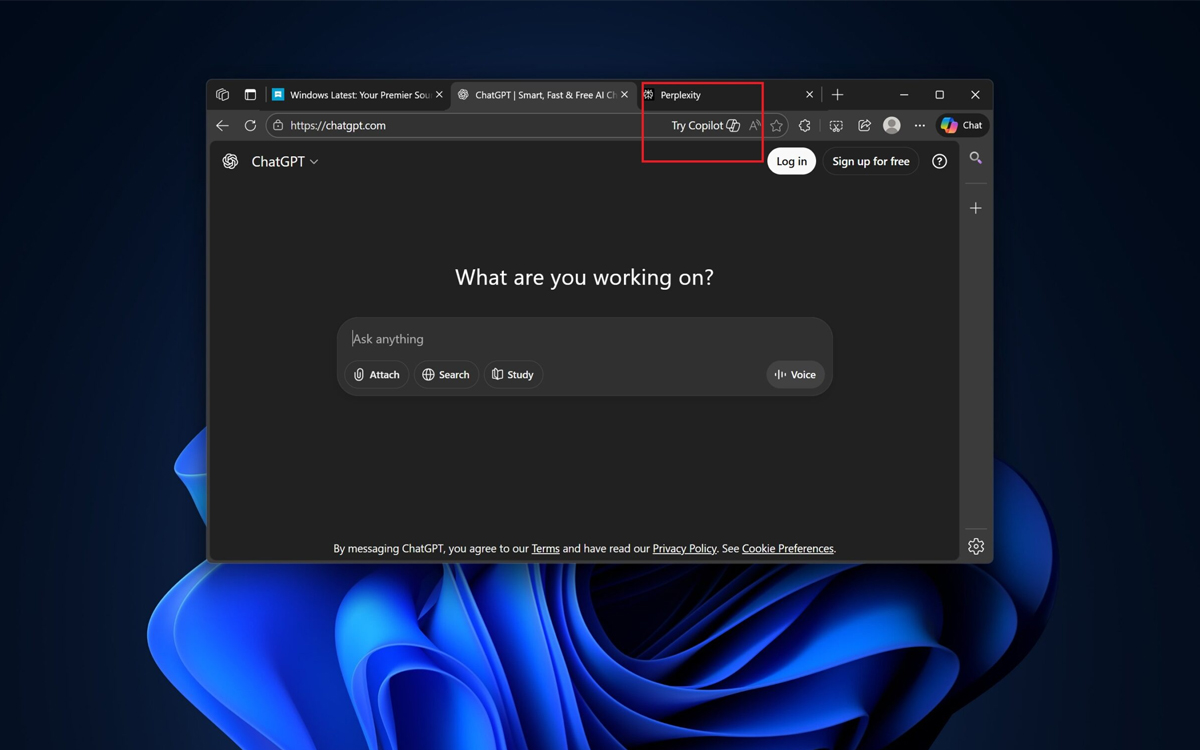The image size is (1200, 750).
Task: Click the Ask anything input field
Action: 584,339
